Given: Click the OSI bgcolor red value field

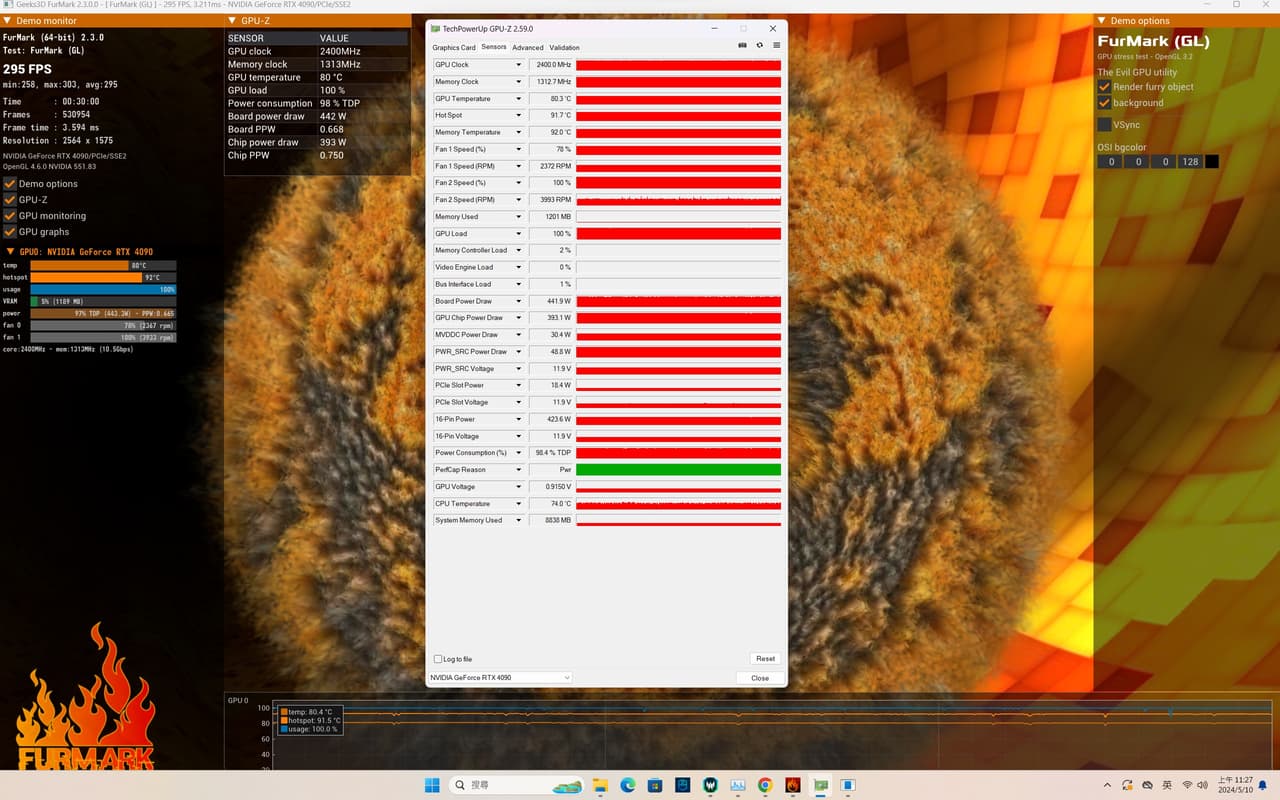Looking at the screenshot, I should (x=1111, y=162).
